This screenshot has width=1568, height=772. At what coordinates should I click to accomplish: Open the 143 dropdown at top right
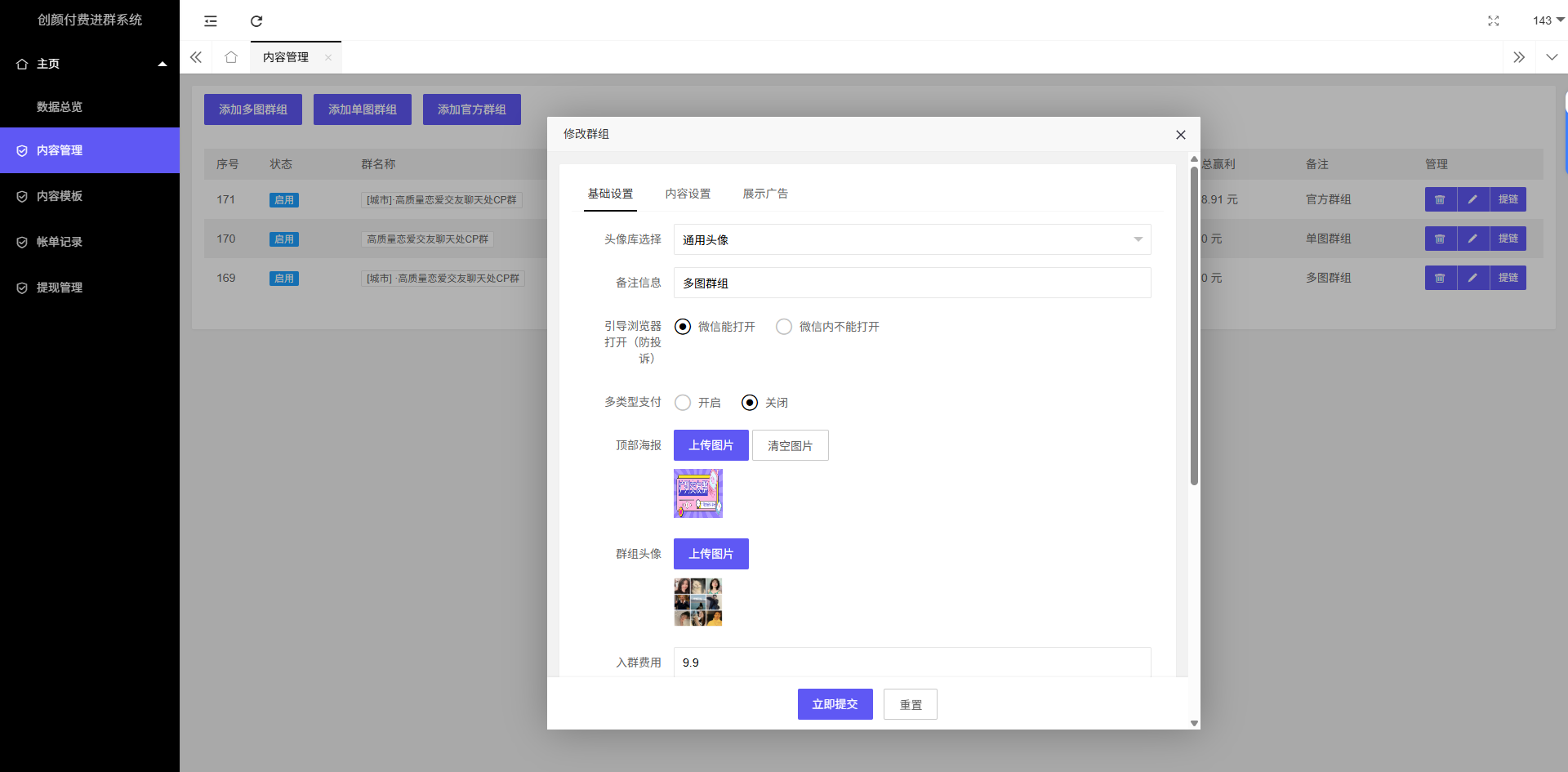coord(1546,20)
